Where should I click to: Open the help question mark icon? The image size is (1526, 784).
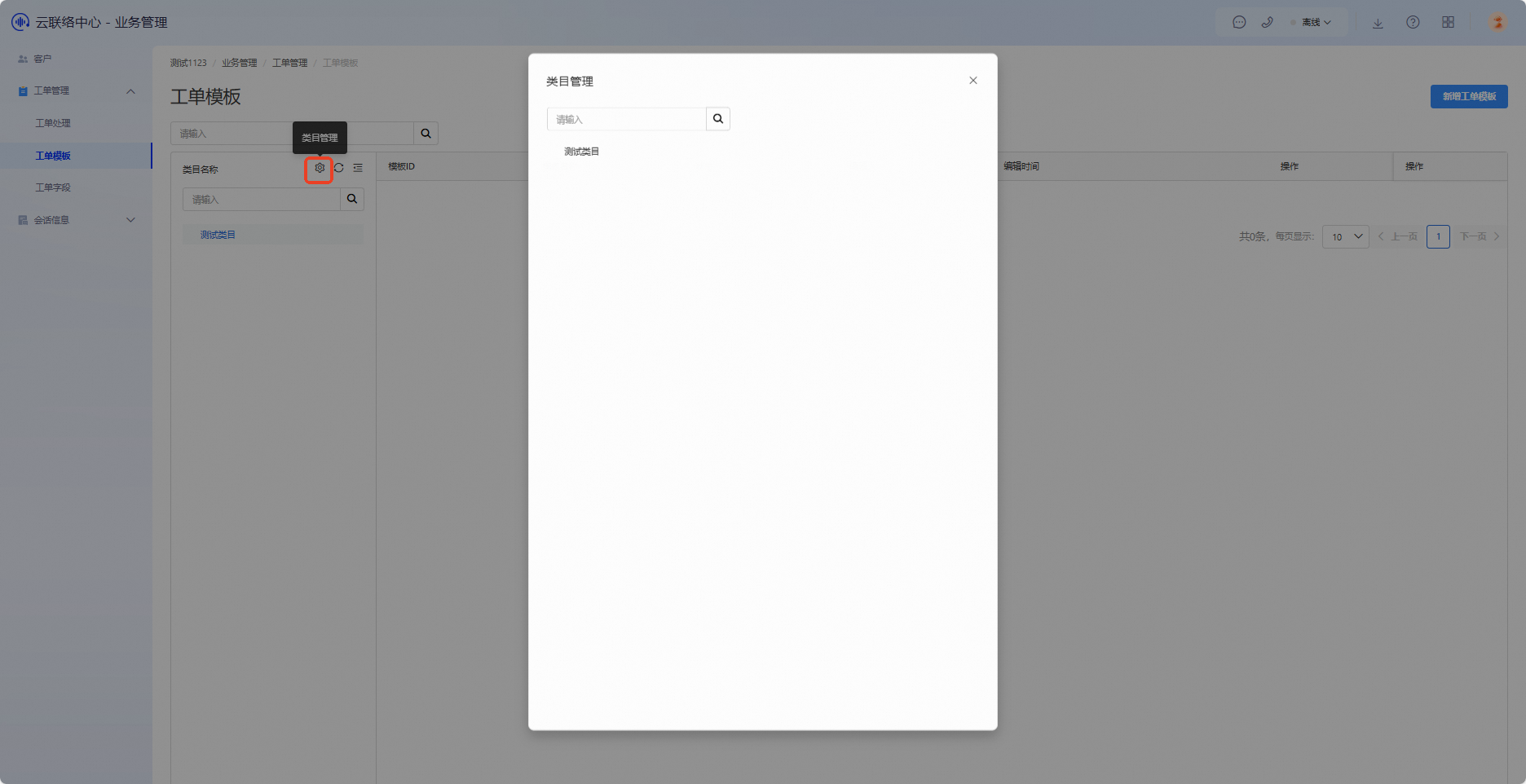(x=1413, y=23)
